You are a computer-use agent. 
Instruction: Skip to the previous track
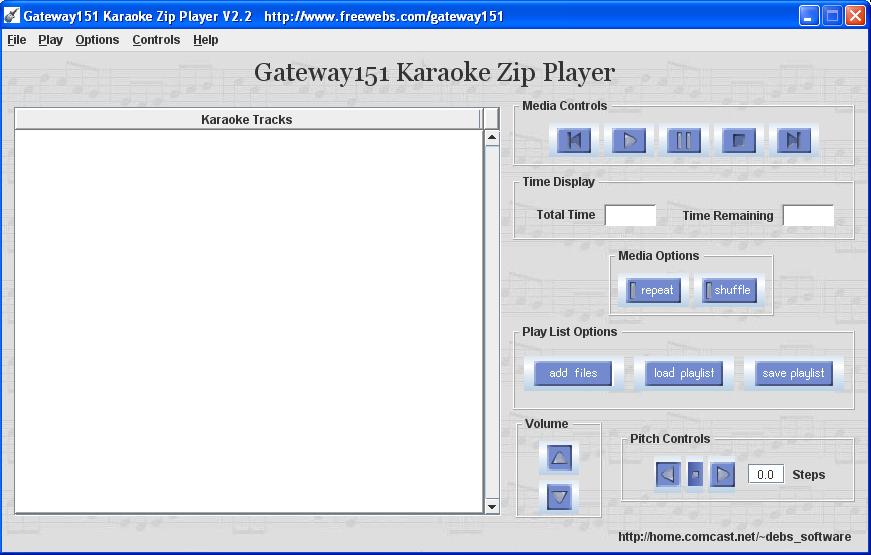click(574, 140)
